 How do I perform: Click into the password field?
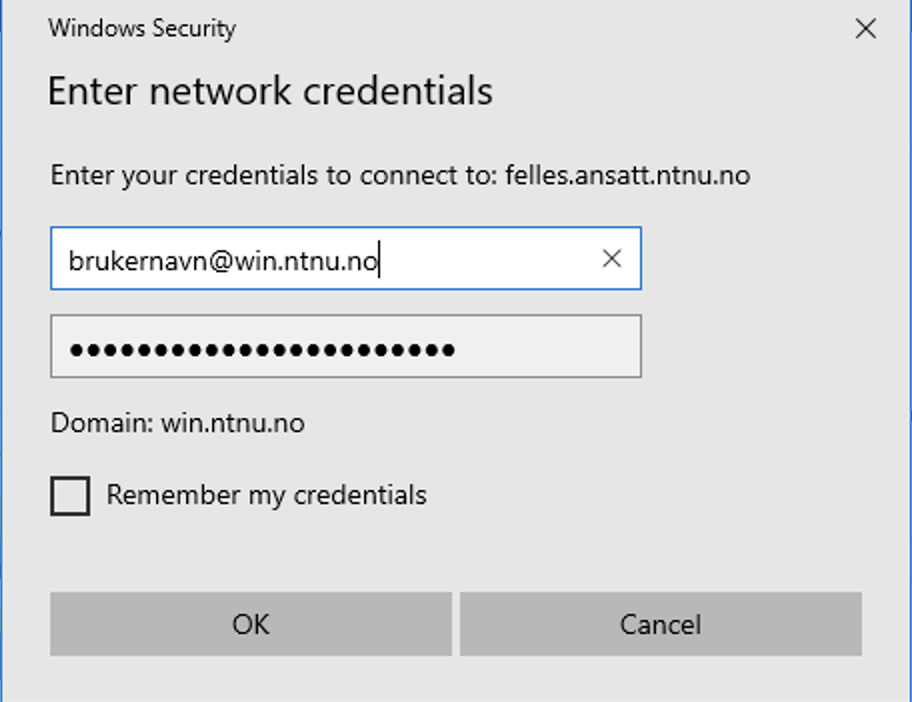[x=345, y=348]
